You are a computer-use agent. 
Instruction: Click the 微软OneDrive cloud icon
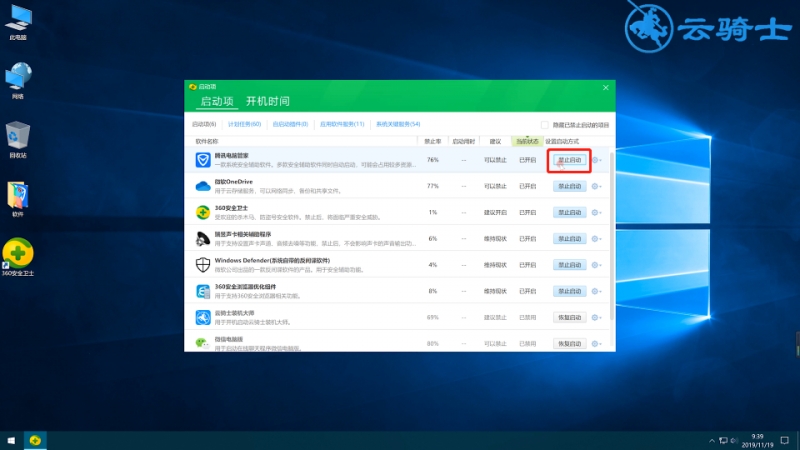203,186
